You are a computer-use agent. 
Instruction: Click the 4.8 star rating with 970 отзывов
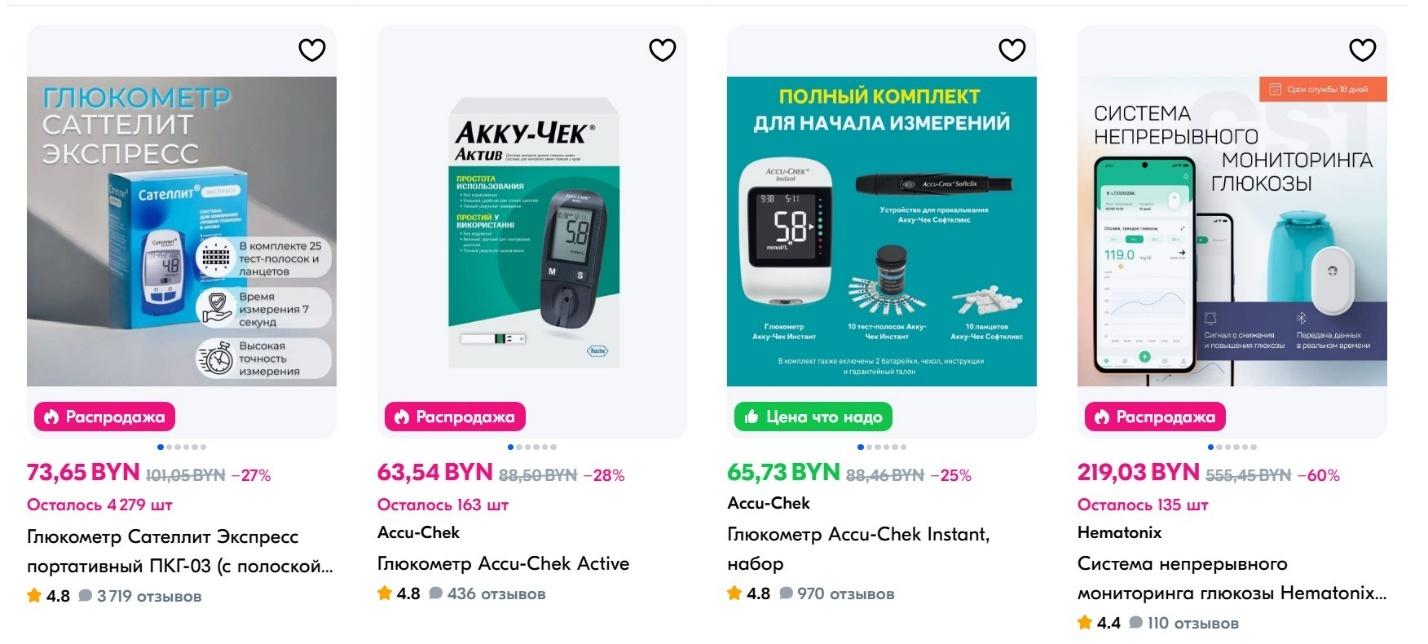(x=749, y=594)
